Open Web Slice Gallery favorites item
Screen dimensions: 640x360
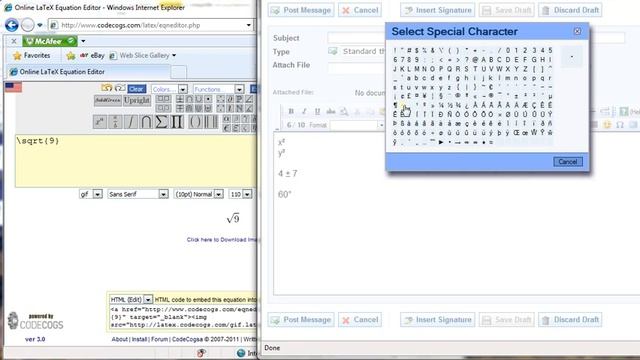click(142, 56)
